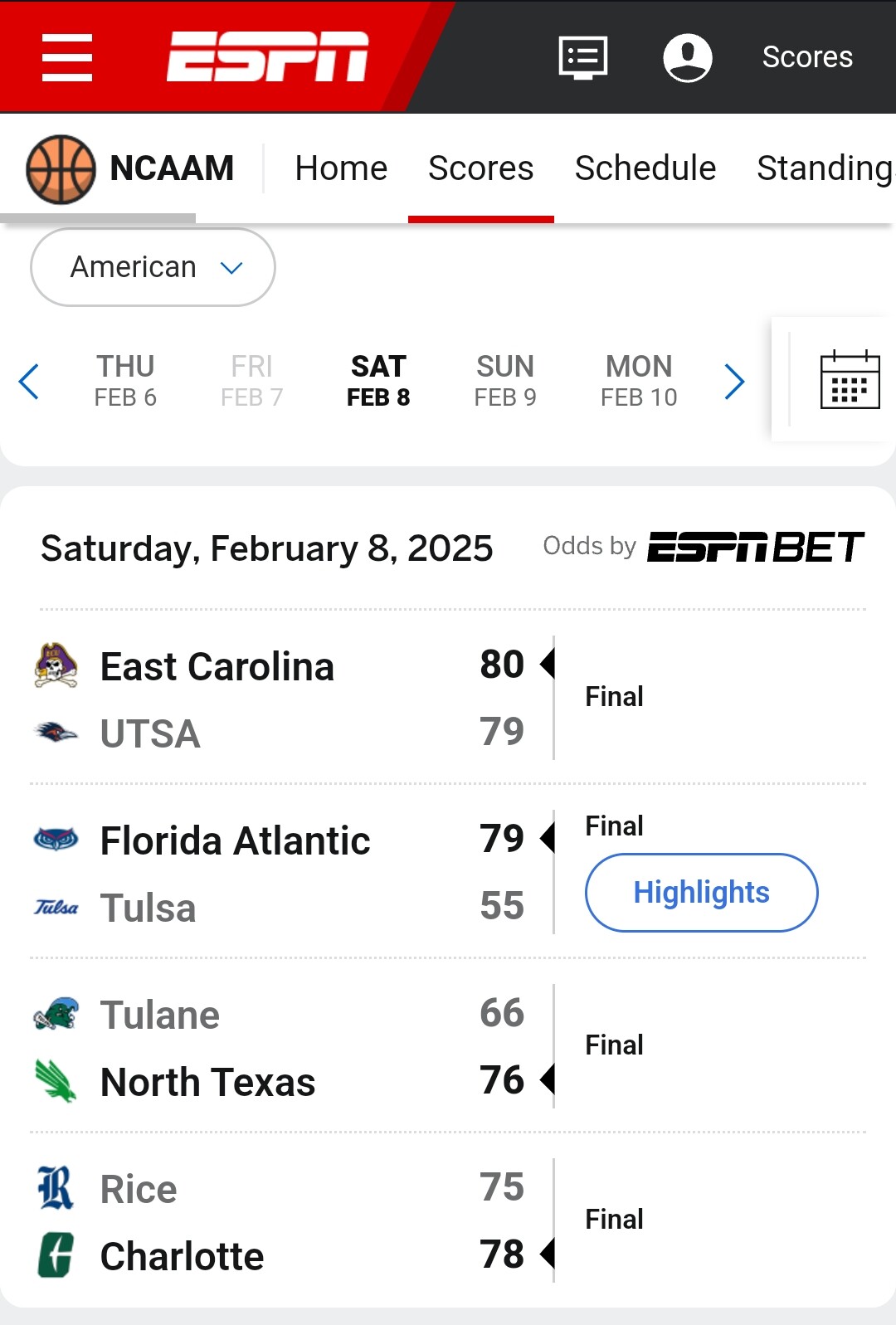896x1325 pixels.
Task: Tap the North Texas eagle logo
Action: (x=56, y=1081)
